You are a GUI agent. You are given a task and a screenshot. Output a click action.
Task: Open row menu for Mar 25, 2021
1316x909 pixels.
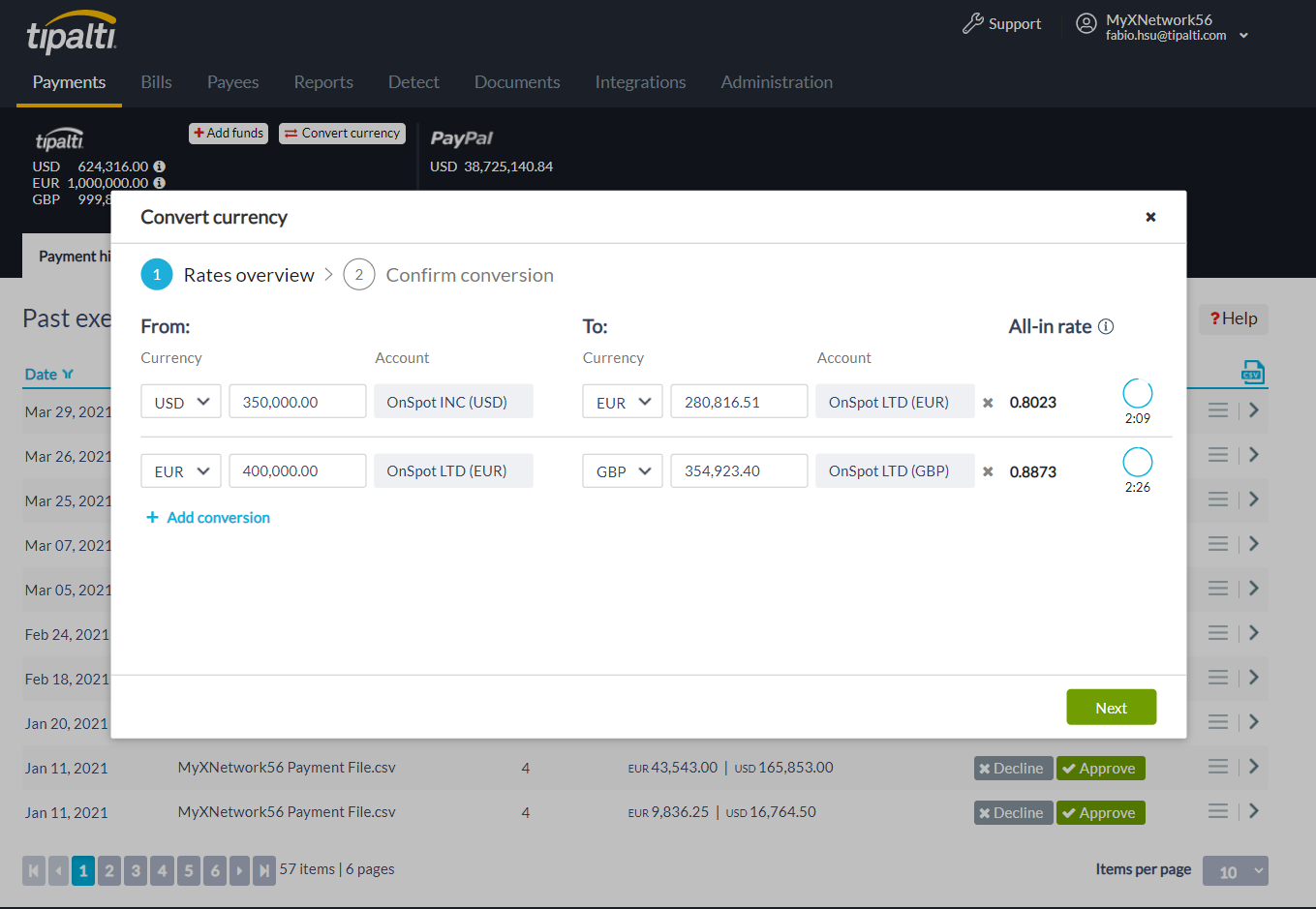point(1218,500)
